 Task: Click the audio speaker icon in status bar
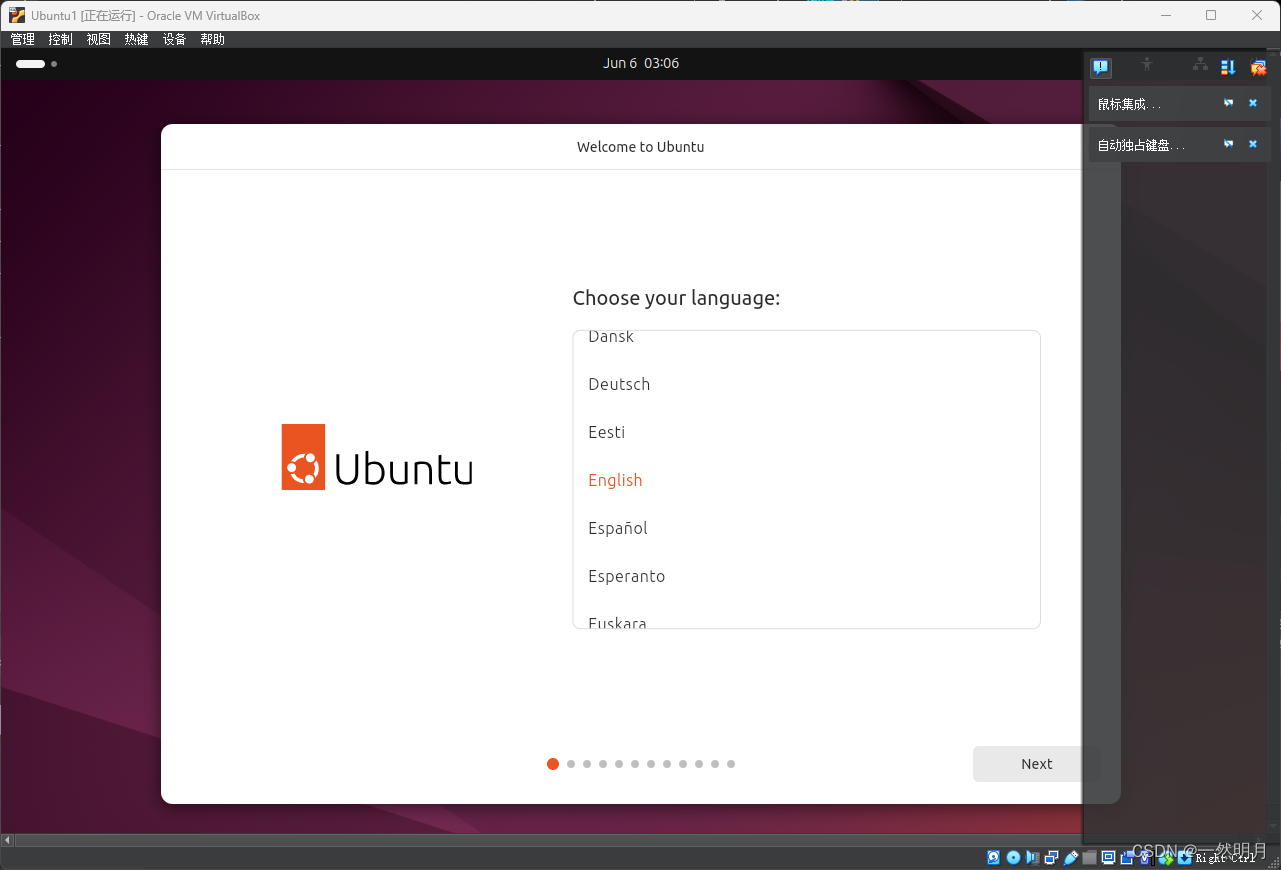1032,857
